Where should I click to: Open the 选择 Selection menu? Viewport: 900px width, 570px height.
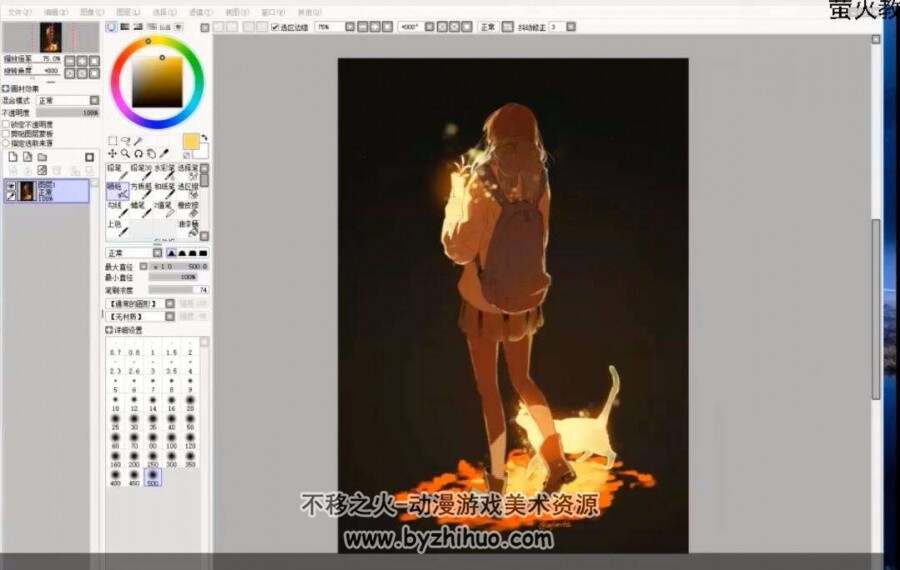point(164,12)
